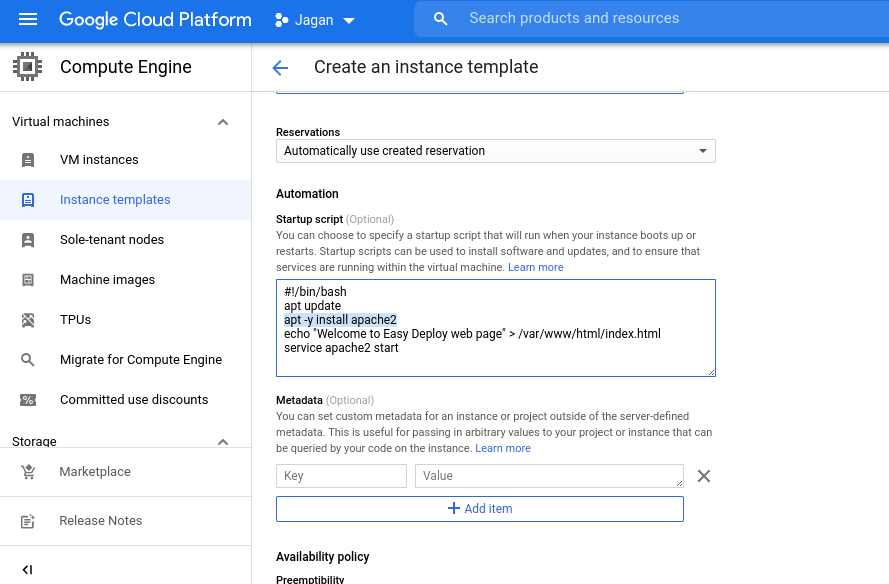Click the Release Notes icon
The height and width of the screenshot is (584, 889).
[x=28, y=521]
